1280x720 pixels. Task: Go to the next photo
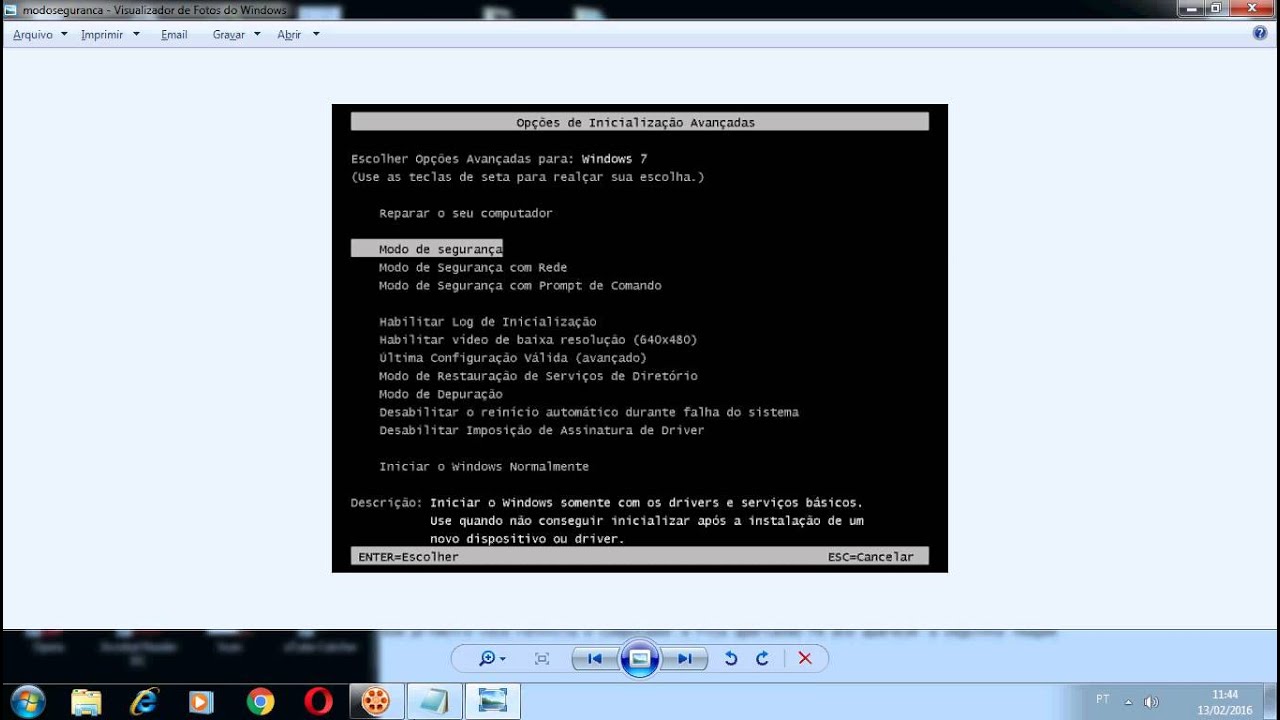click(x=685, y=658)
